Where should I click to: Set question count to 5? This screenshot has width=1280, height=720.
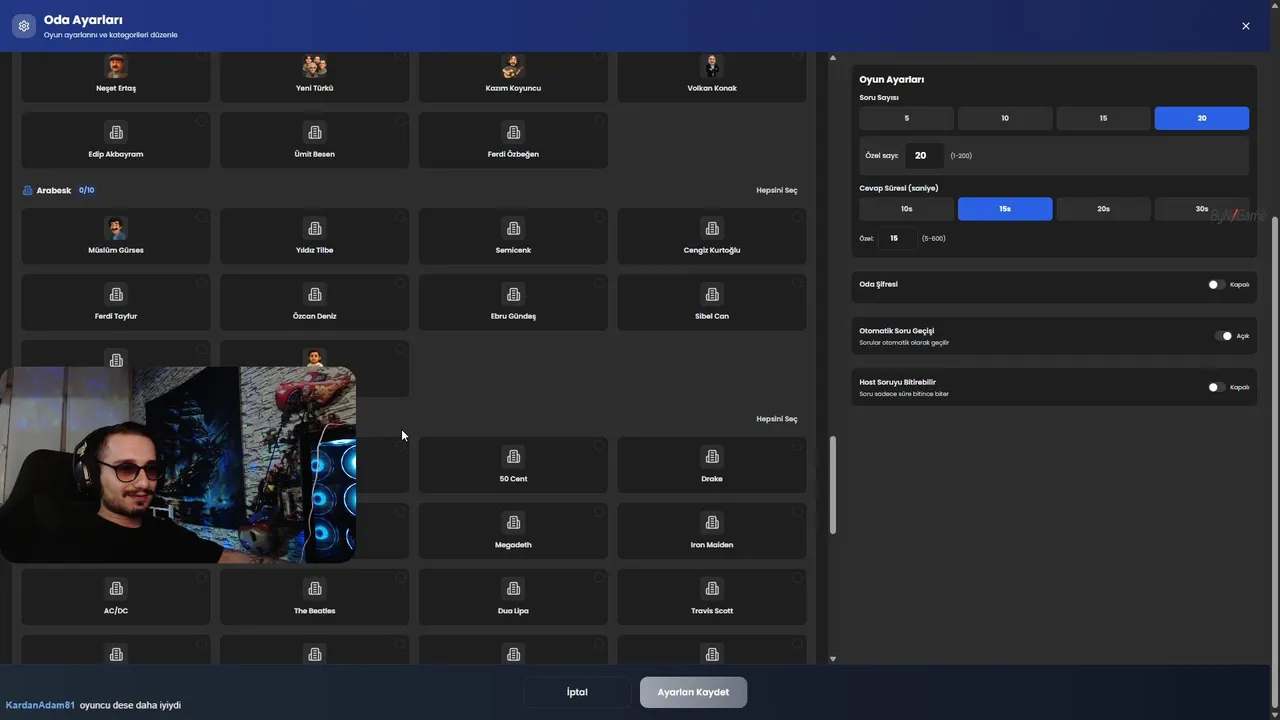point(906,118)
